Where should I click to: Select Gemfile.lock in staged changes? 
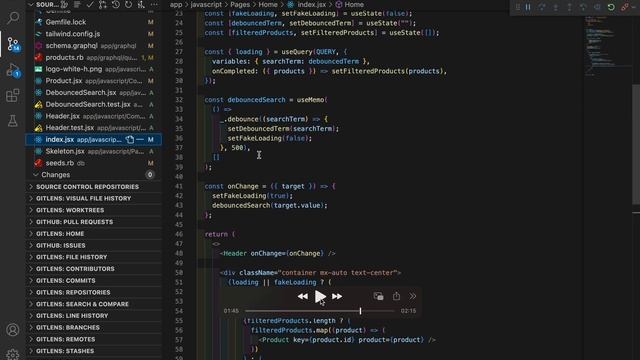point(94,22)
